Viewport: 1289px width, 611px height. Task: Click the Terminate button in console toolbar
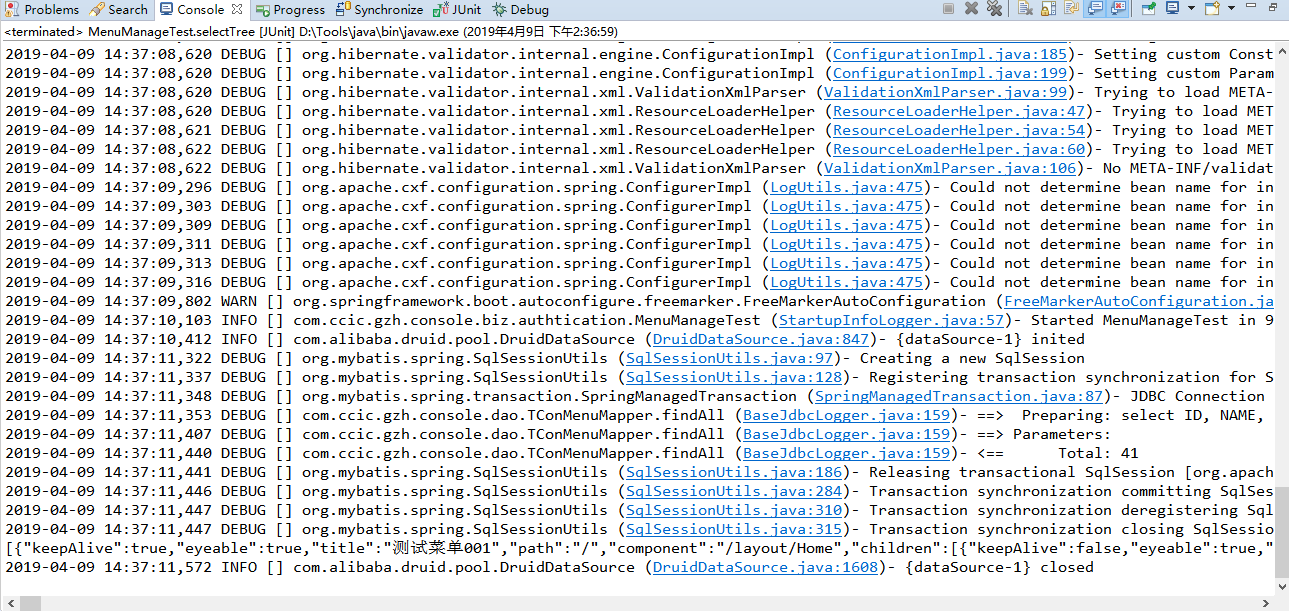[x=948, y=9]
